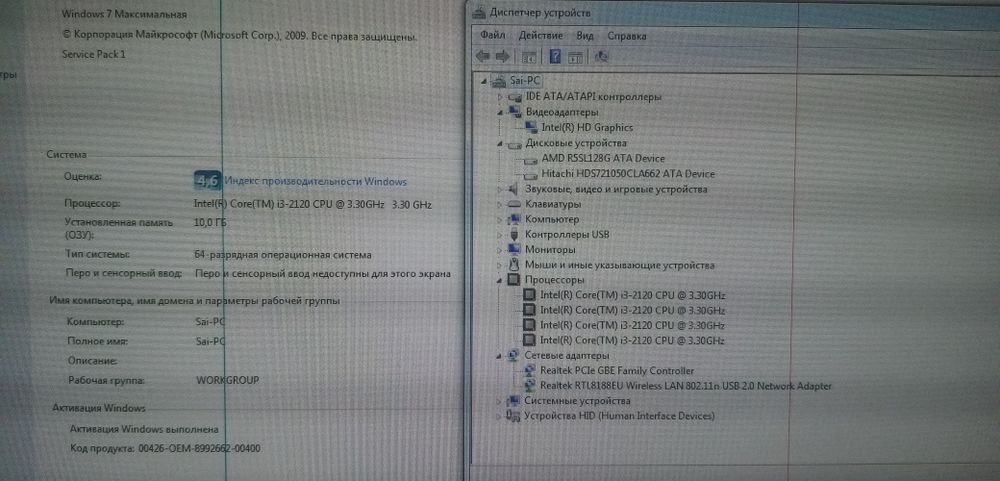Click the Realtek RTL8188EU wireless adapter icon
Viewport: 1000px width, 481px height.
pyautogui.click(x=529, y=386)
